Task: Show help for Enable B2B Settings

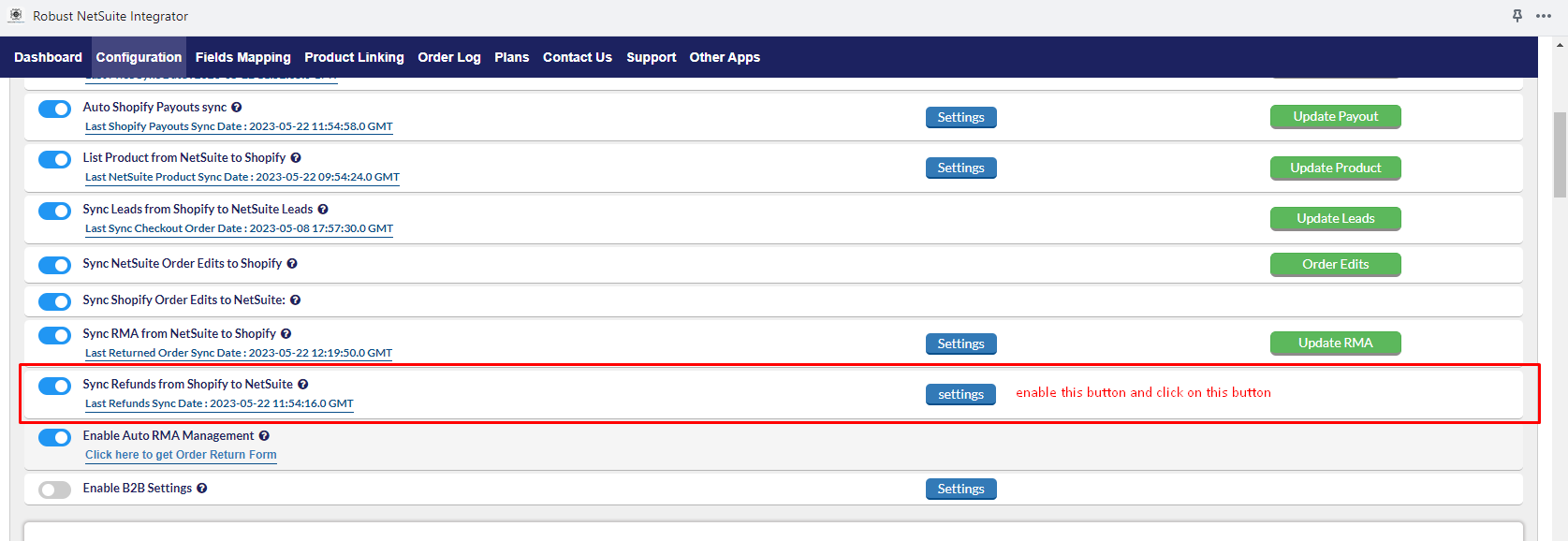Action: [202, 489]
